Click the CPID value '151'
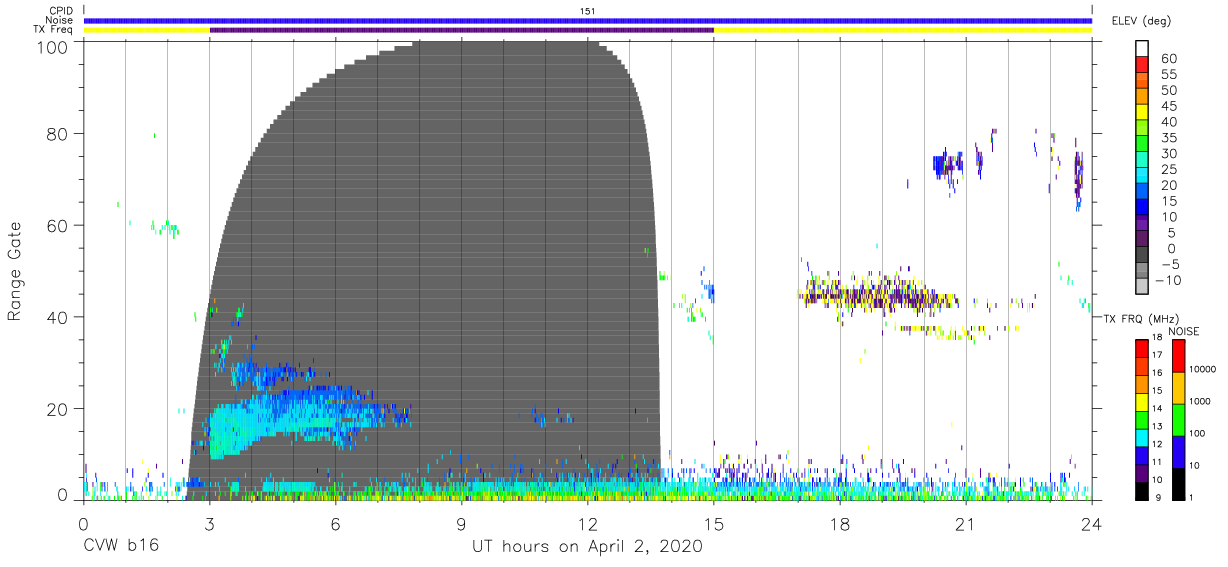The width and height of the screenshot is (1228, 567). pyautogui.click(x=588, y=11)
